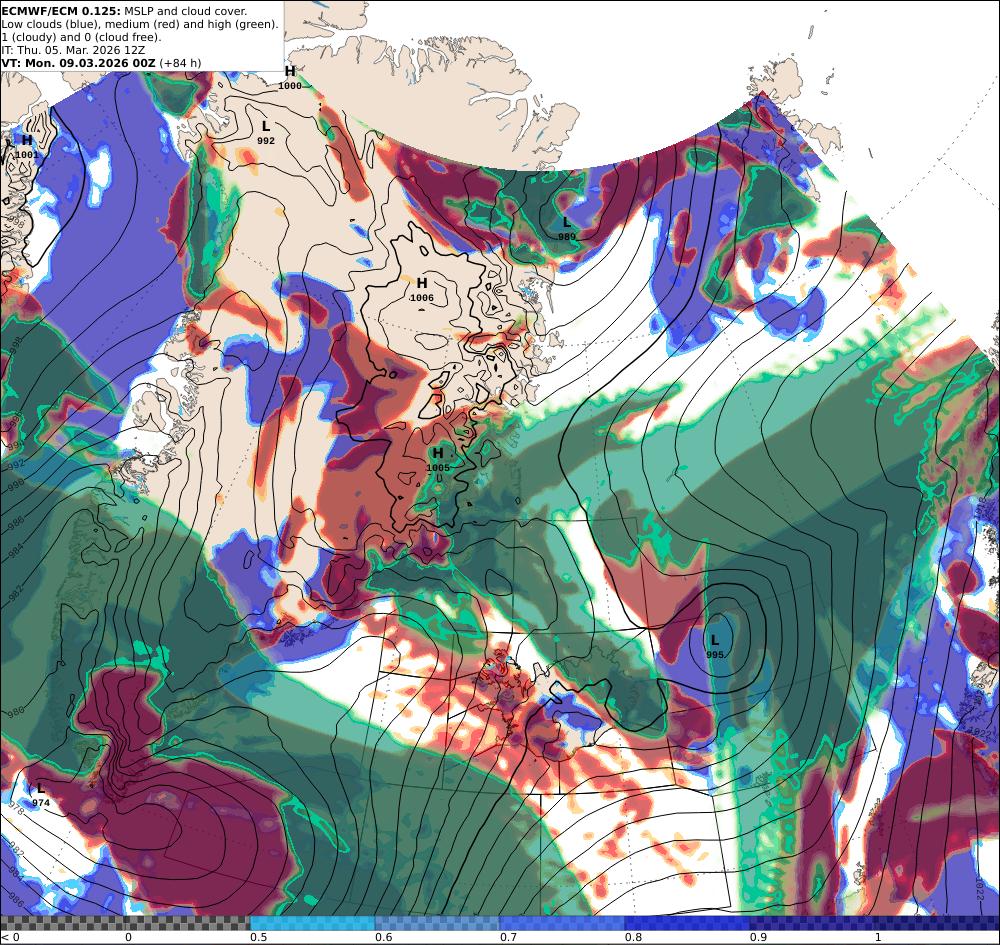Click the '1006' pressure value
The height and width of the screenshot is (945, 1000).
[422, 298]
